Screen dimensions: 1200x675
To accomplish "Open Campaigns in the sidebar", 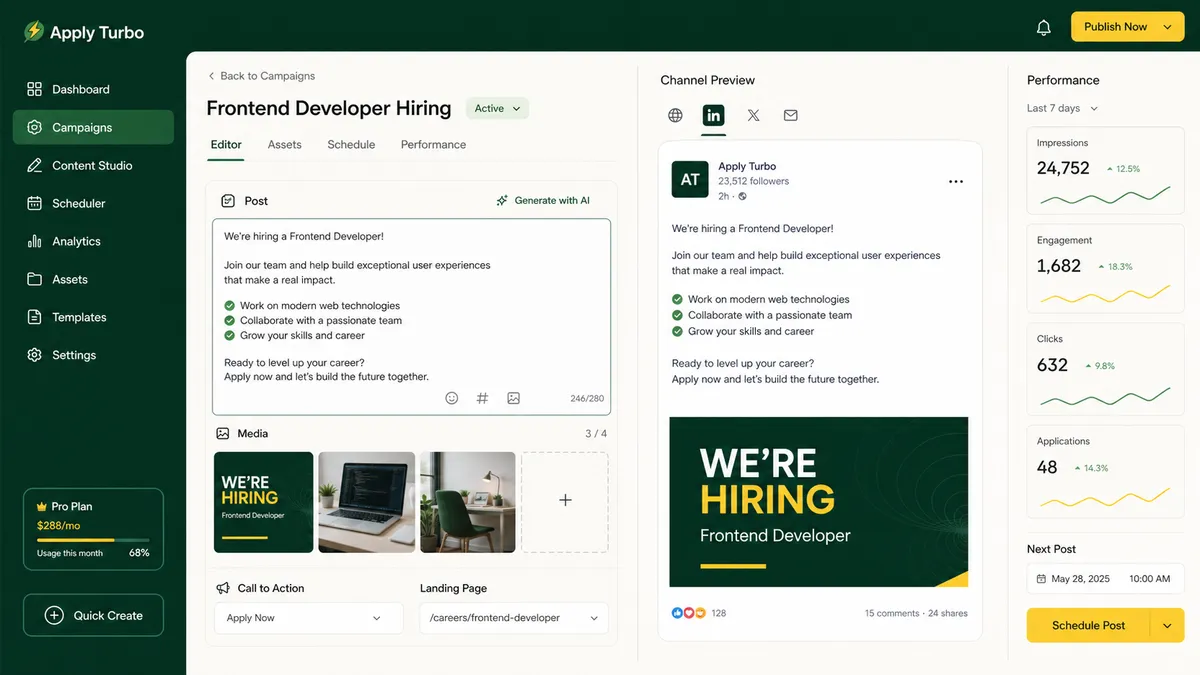I will pyautogui.click(x=93, y=127).
